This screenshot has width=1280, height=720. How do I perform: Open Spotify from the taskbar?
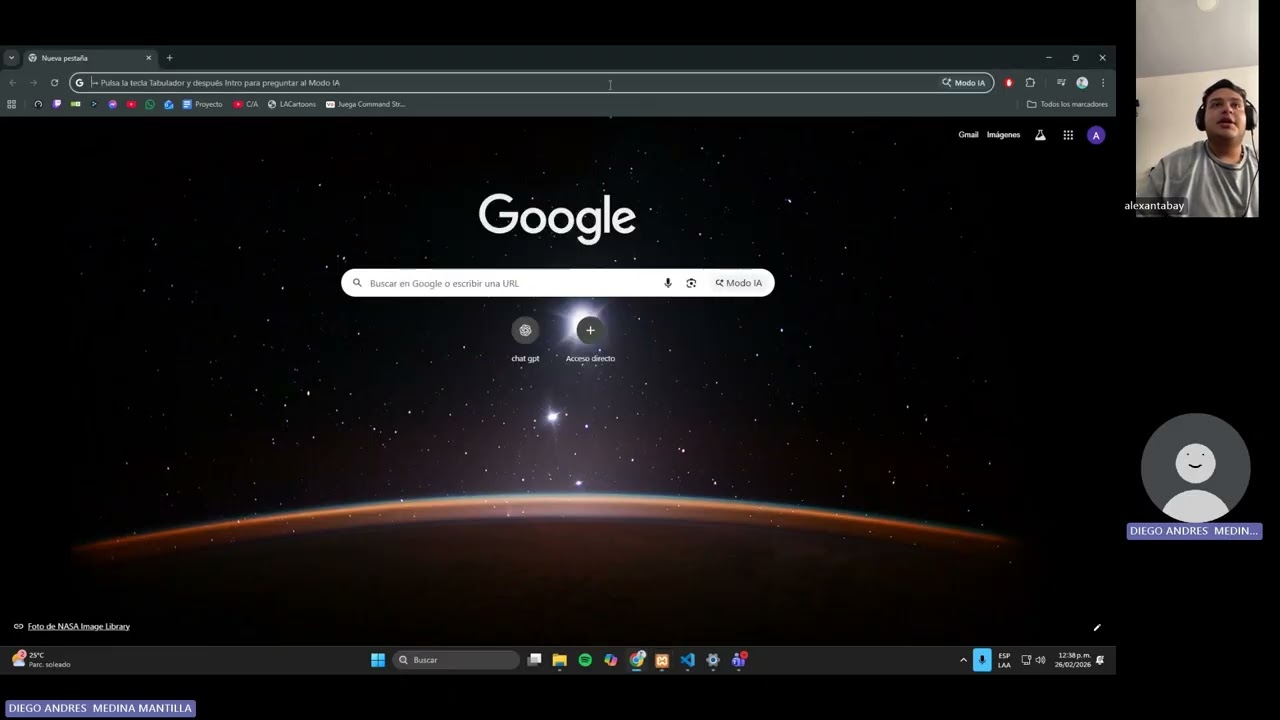[x=585, y=660]
